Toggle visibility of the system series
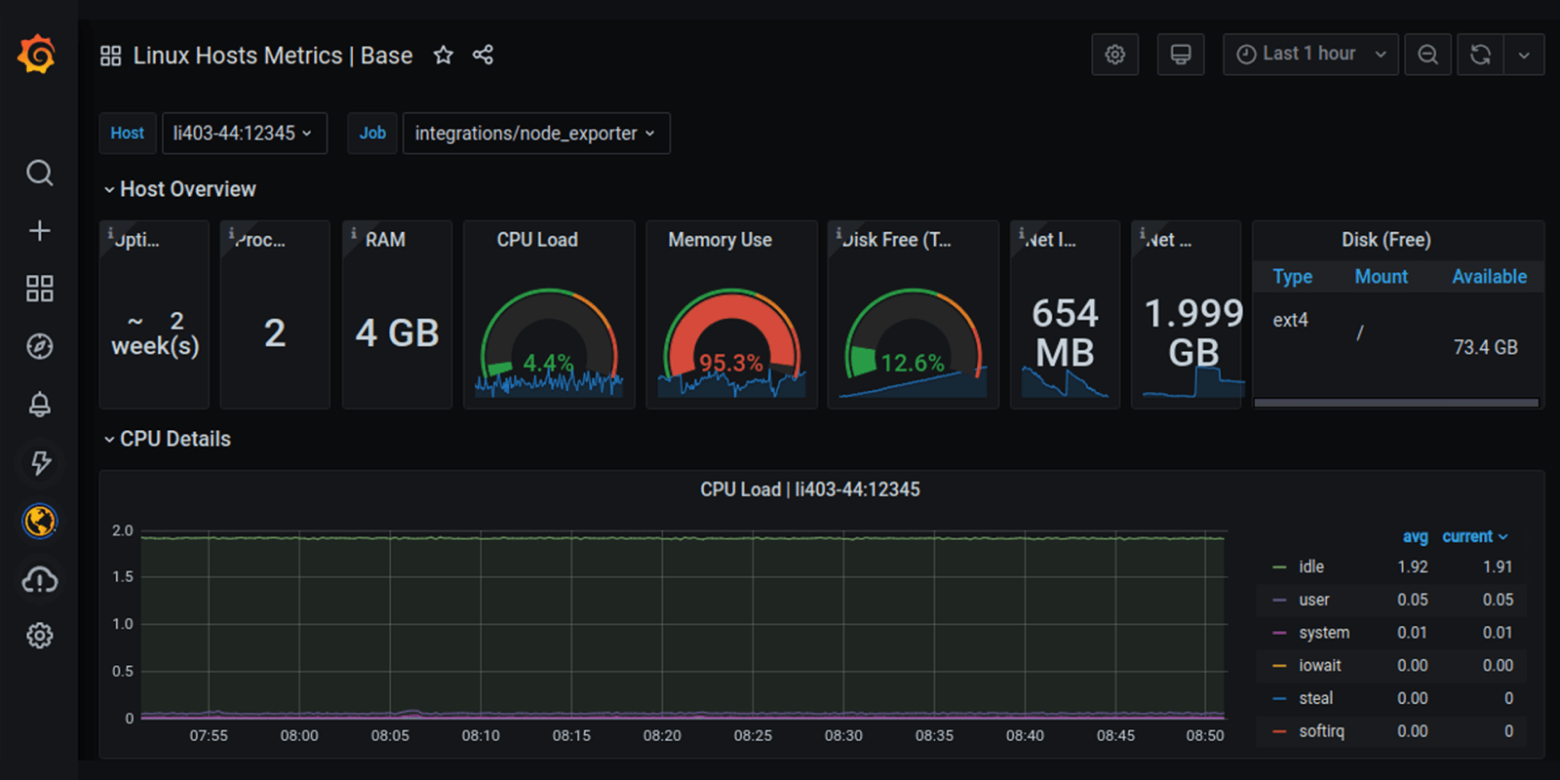 tap(1324, 632)
